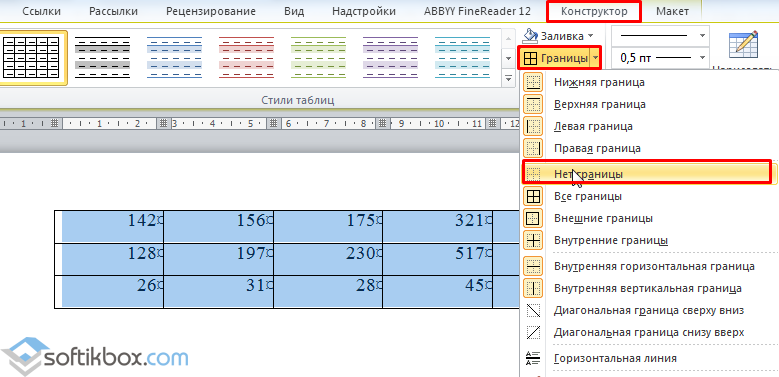Open the Границы dropdown arrow
The width and height of the screenshot is (779, 377).
coord(595,59)
